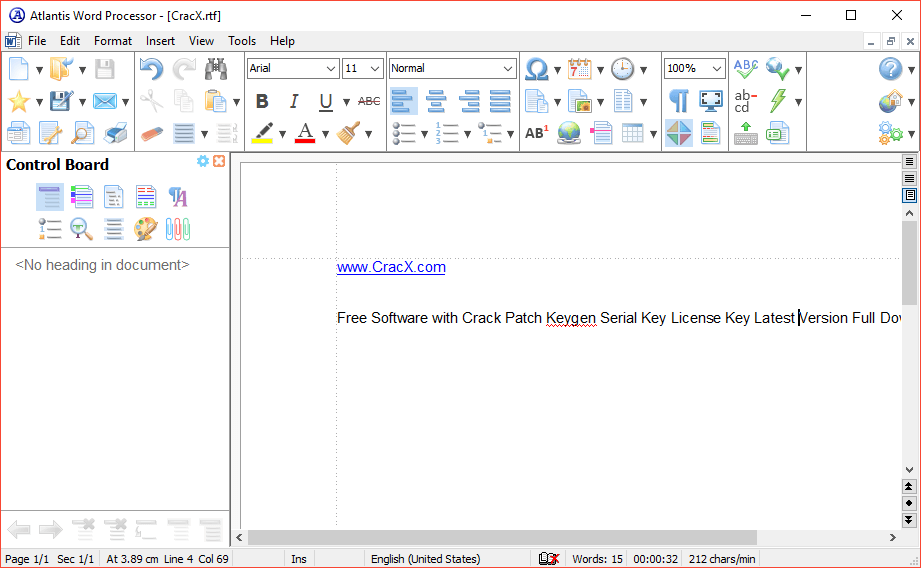Toggle justify alignment button
This screenshot has width=921, height=568.
click(x=500, y=101)
